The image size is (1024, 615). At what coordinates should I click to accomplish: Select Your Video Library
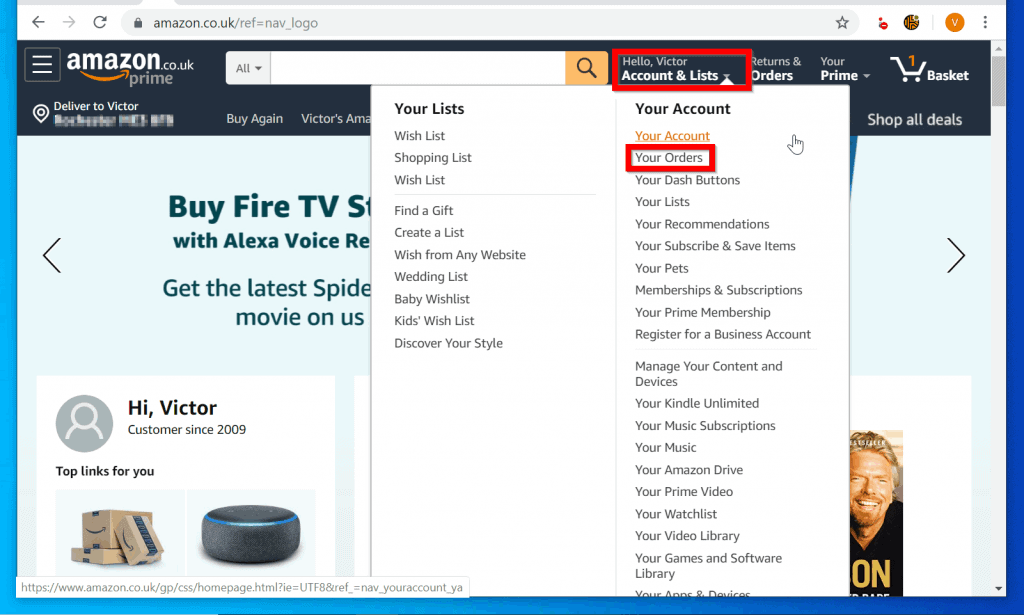pos(687,536)
